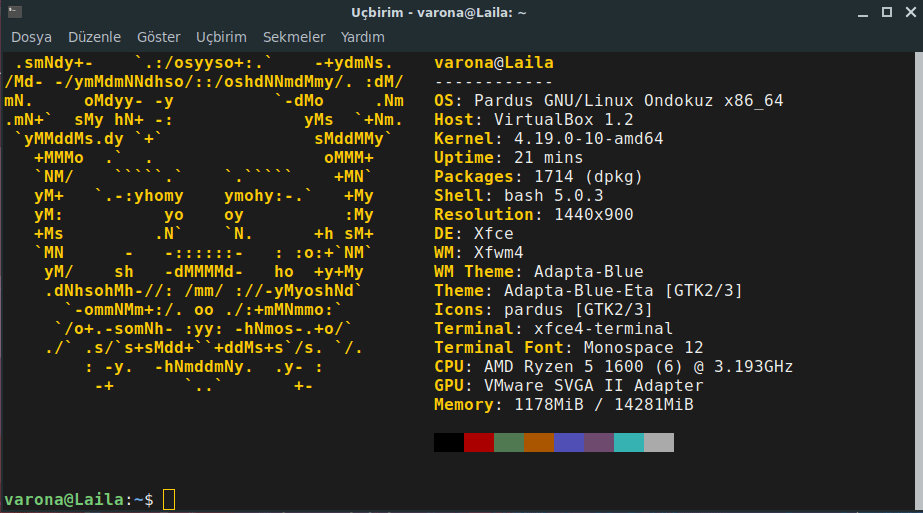Click the CPU line AMD Ryzen 5 1600

[x=613, y=366]
